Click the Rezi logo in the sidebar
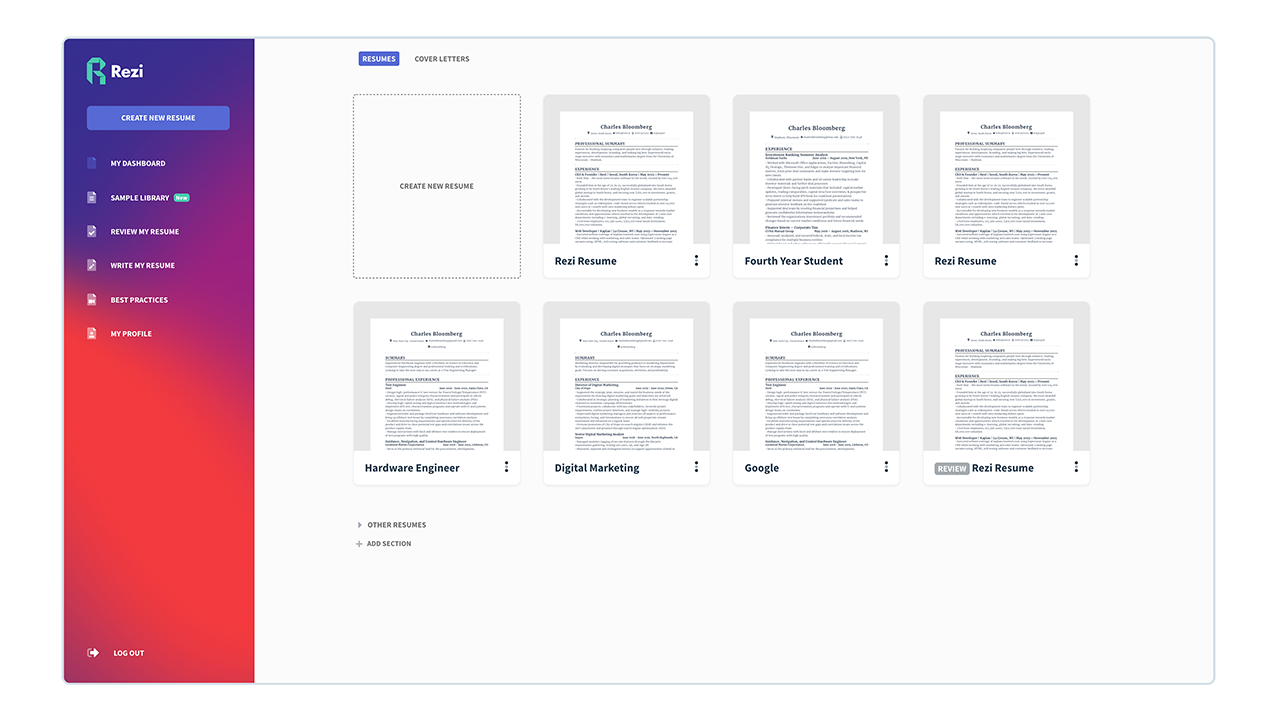The width and height of the screenshot is (1280, 720). (x=115, y=71)
